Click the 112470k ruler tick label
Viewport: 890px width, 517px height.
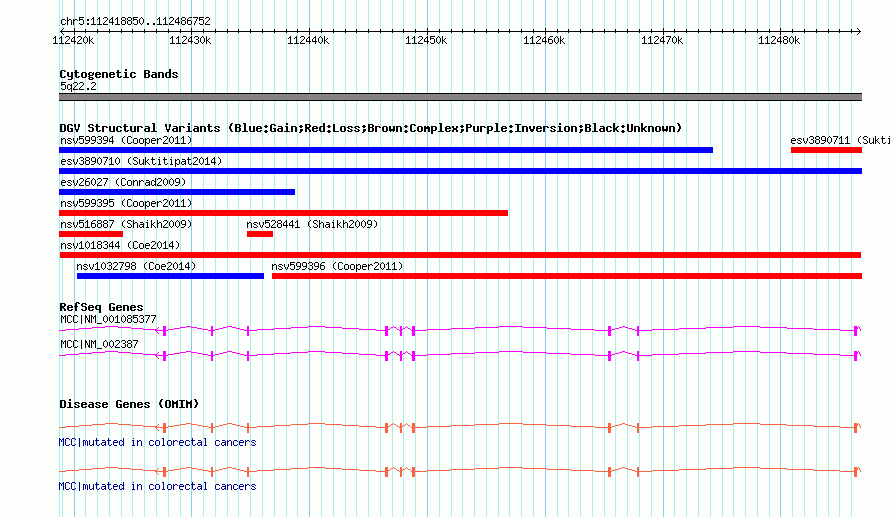[662, 40]
